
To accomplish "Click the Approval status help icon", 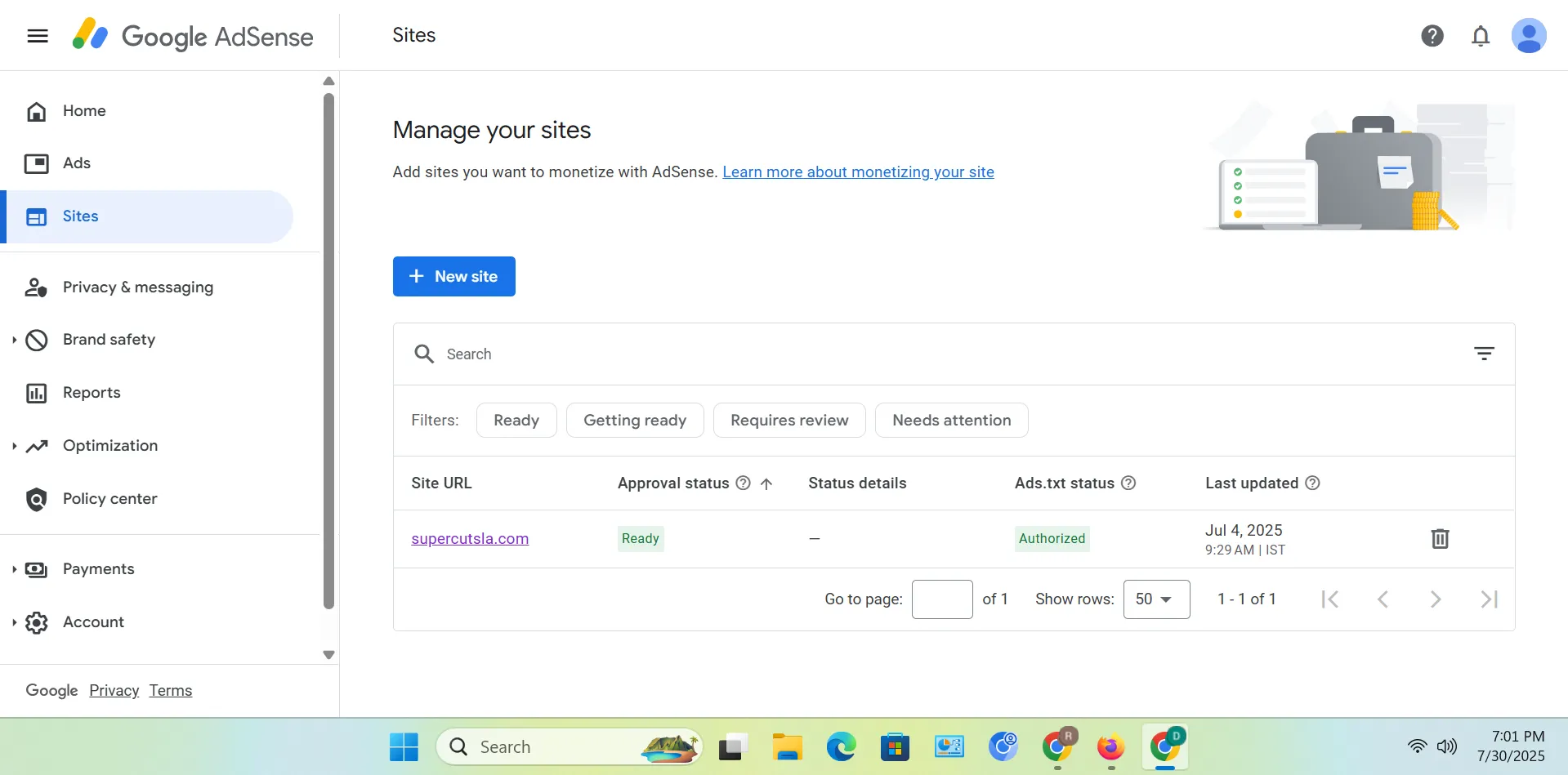I will click(743, 483).
